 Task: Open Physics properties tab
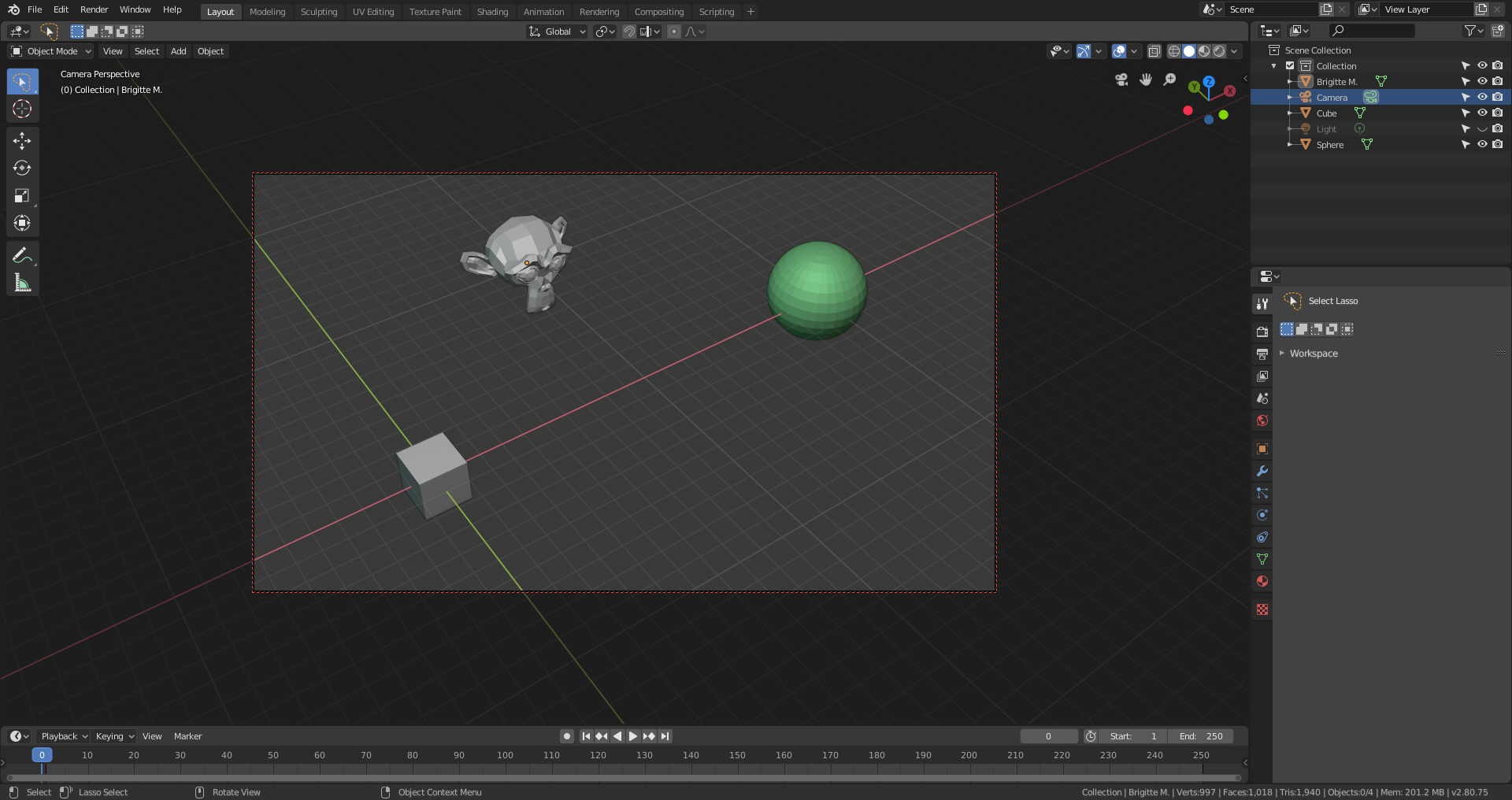click(x=1262, y=515)
